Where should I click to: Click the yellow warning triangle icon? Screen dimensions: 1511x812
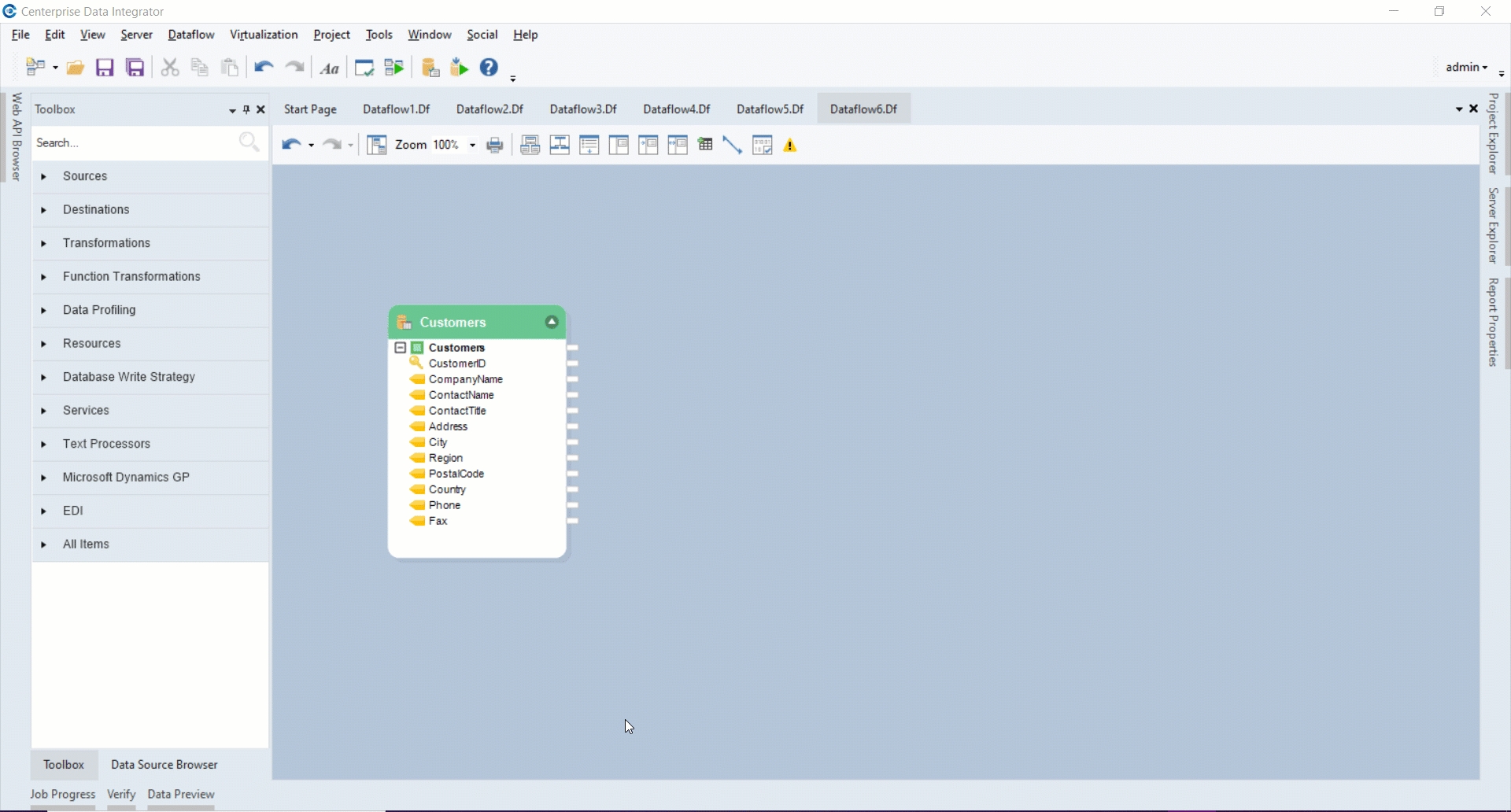click(x=791, y=146)
